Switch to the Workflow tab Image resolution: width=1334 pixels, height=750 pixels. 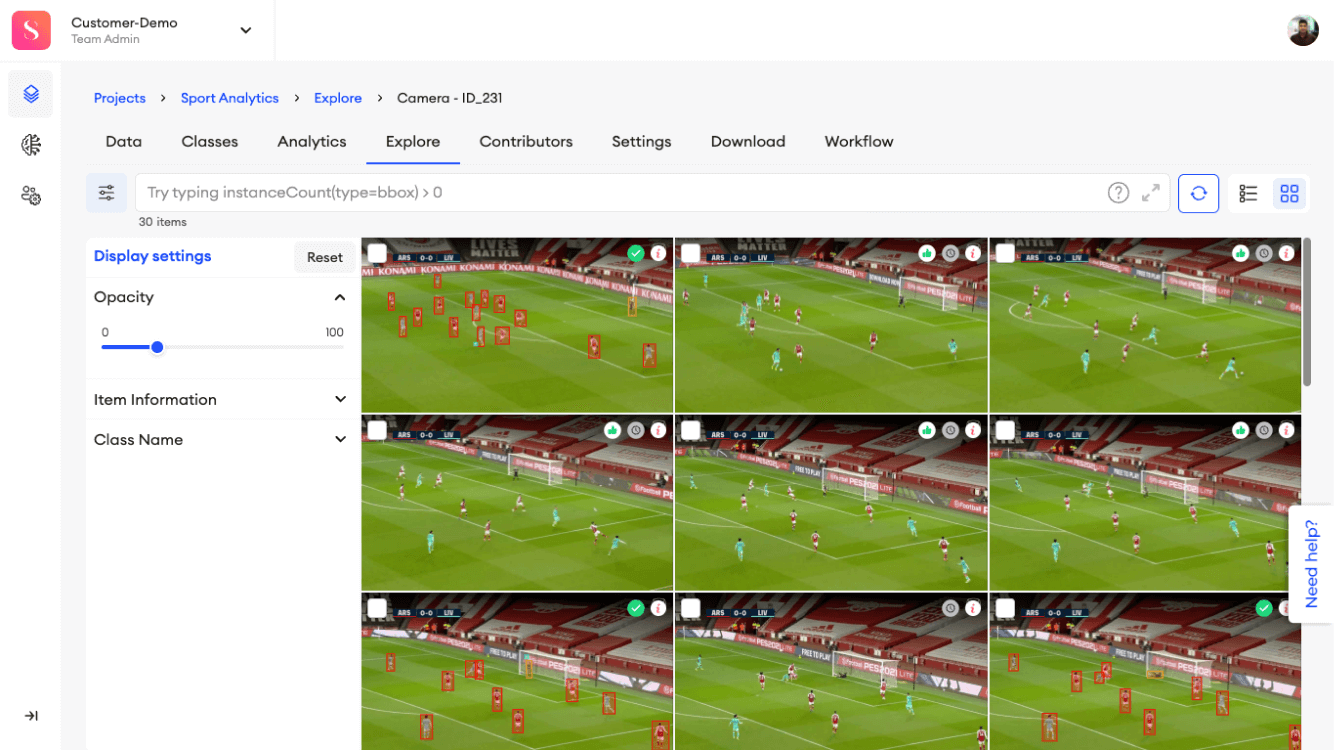[x=859, y=142]
